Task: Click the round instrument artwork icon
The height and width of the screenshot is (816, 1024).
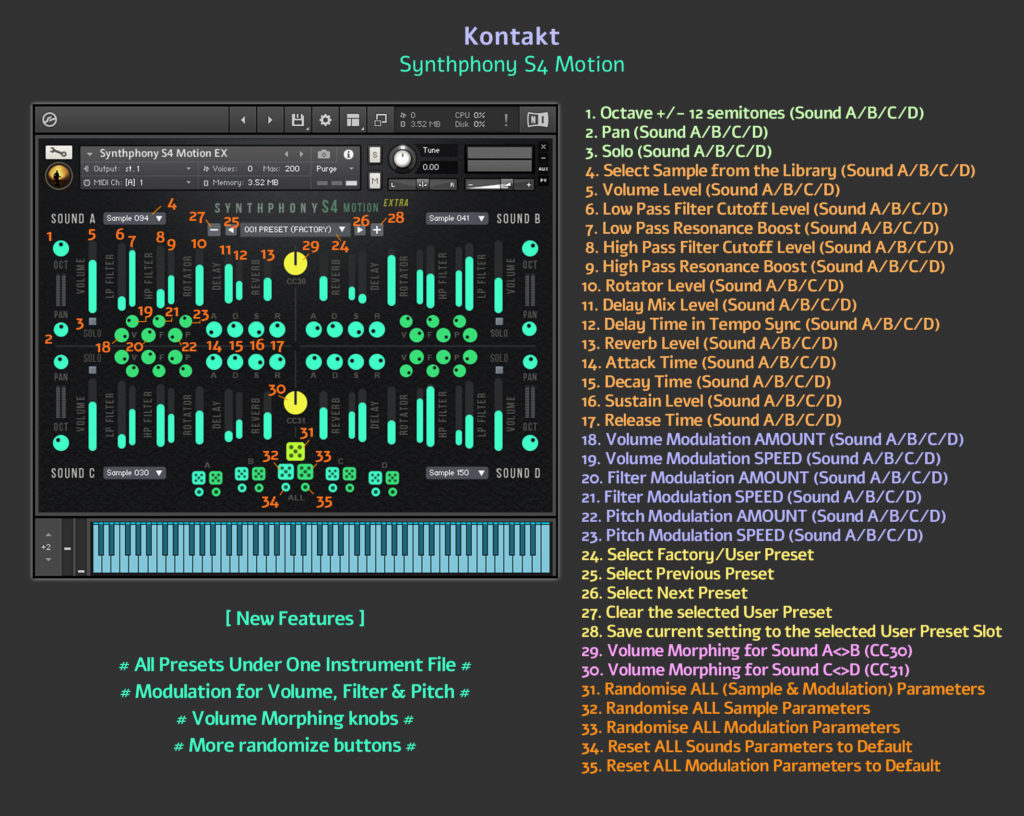Action: [x=58, y=176]
